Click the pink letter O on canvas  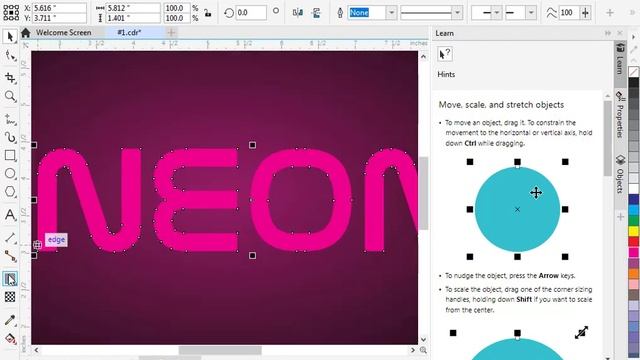[301, 200]
